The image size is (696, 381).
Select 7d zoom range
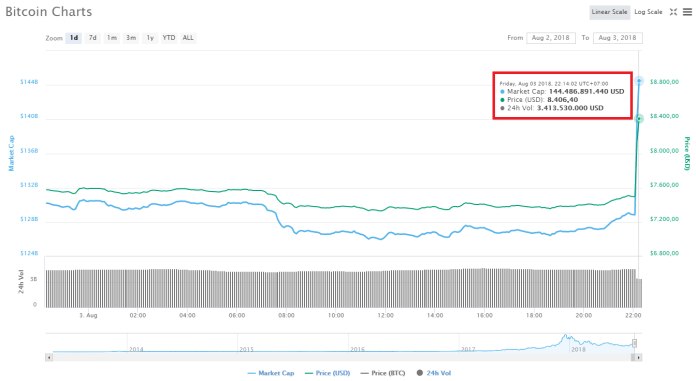(x=92, y=38)
